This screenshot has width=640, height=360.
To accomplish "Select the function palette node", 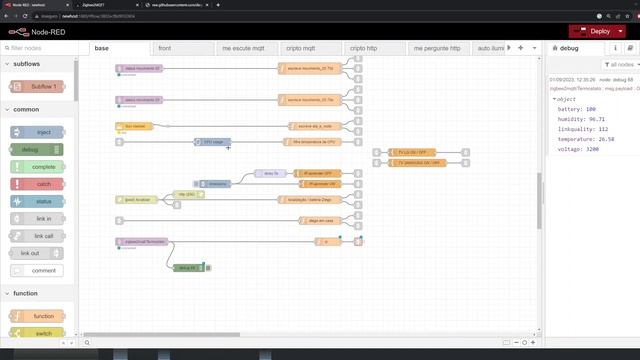I will (x=37, y=316).
